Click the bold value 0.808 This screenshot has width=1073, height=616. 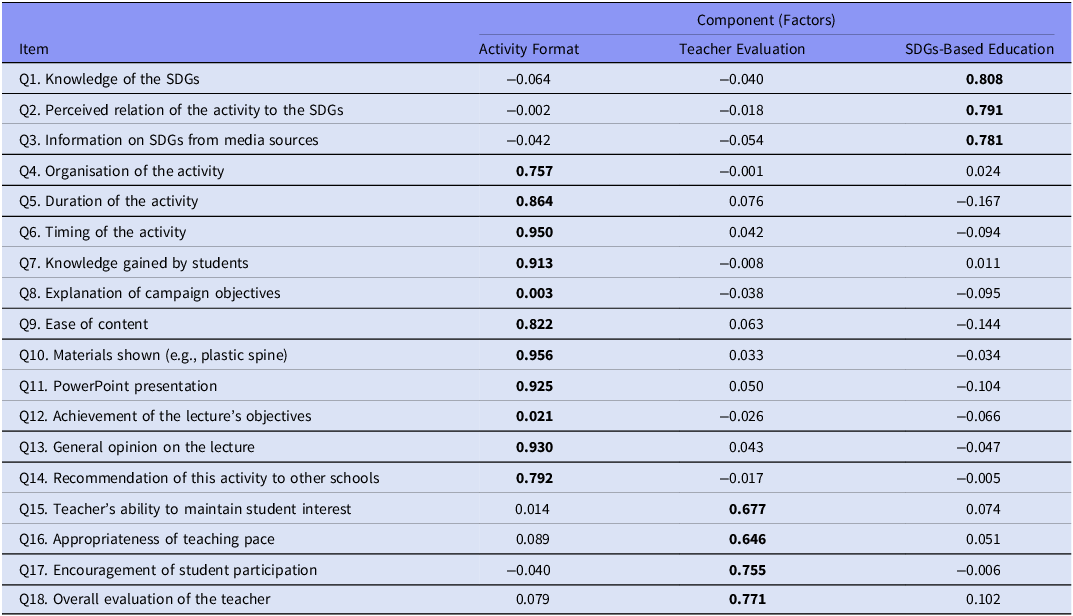[982, 79]
